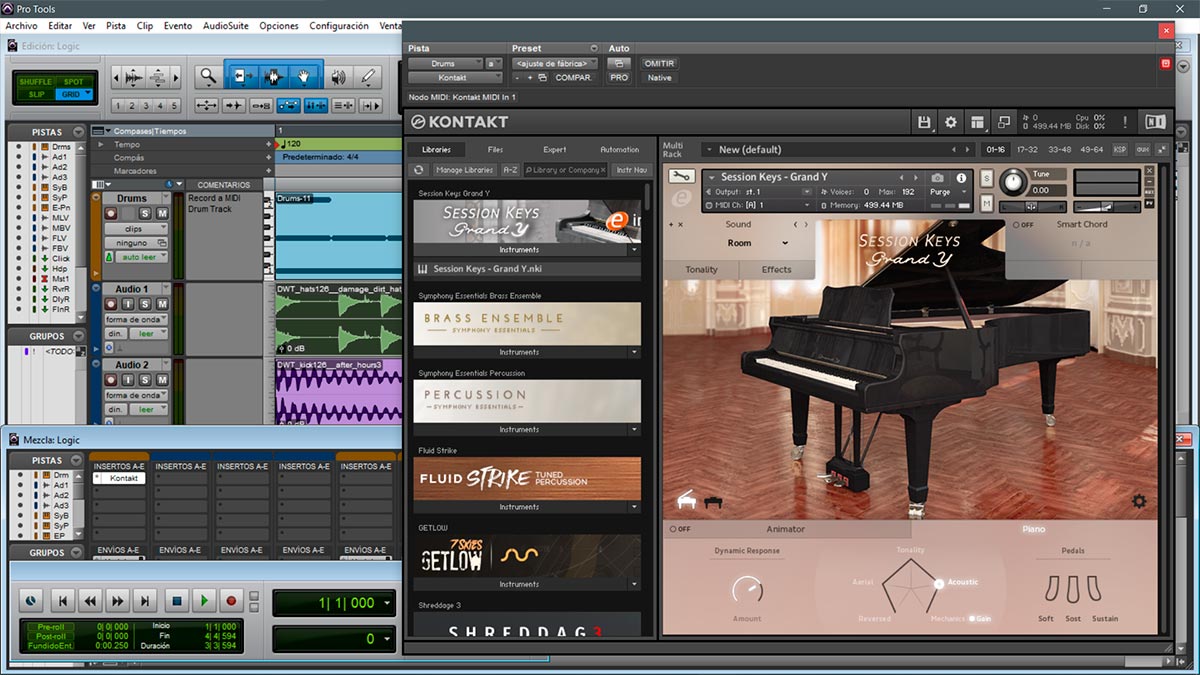Open the Archivo menu

click(x=21, y=26)
